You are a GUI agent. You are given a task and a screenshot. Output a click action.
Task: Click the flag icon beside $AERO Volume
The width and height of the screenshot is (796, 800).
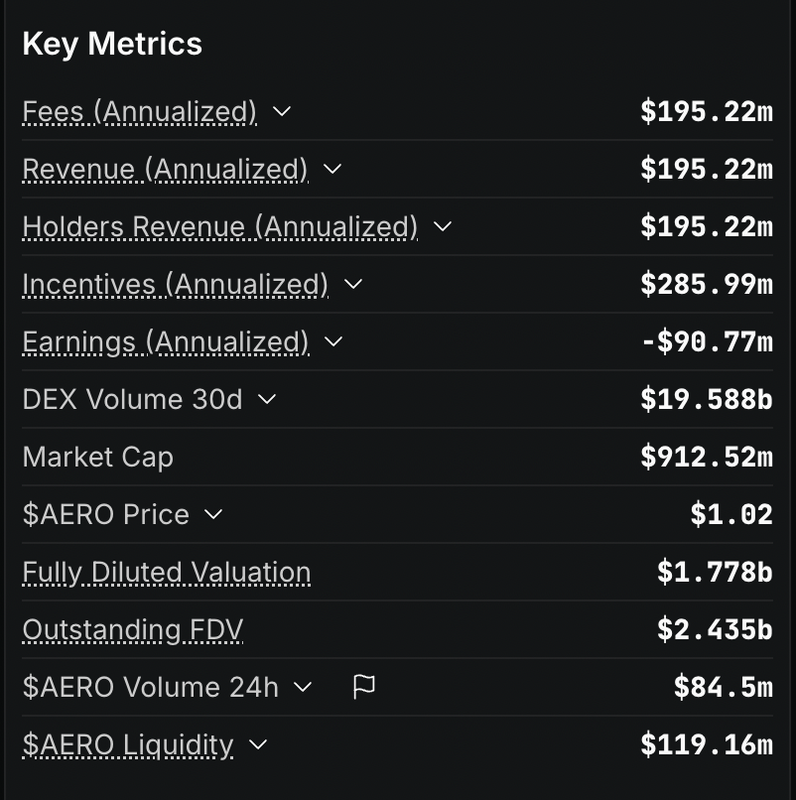(x=364, y=687)
